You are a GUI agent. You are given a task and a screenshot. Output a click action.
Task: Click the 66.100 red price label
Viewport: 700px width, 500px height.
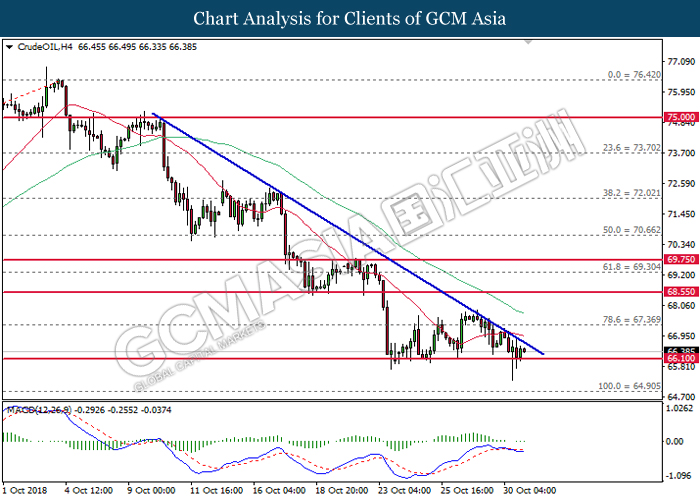tap(681, 358)
